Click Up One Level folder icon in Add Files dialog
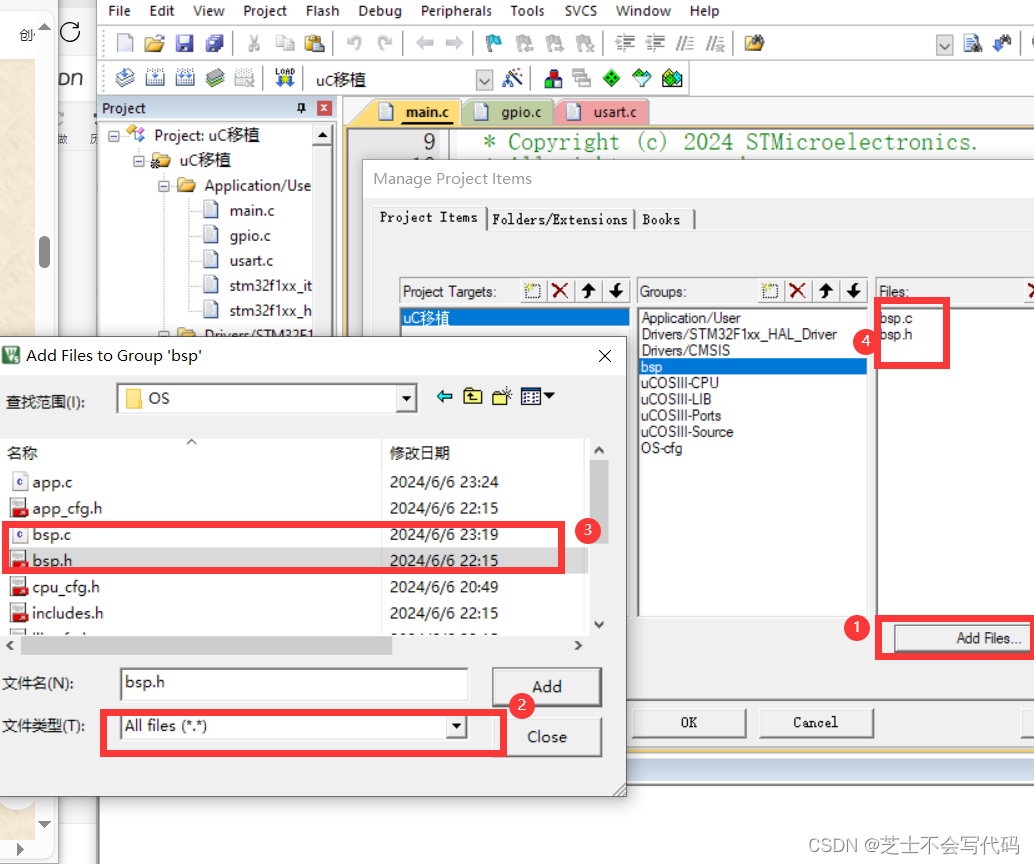Image resolution: width=1034 pixels, height=864 pixels. pyautogui.click(x=471, y=395)
